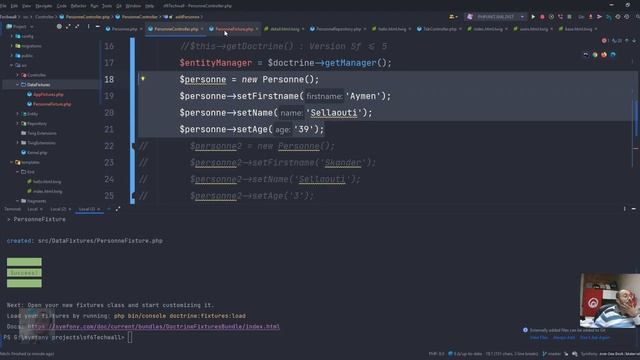Image resolution: width=640 pixels, height=360 pixels.
Task: Click the run with coverage icon
Action: point(551,17)
